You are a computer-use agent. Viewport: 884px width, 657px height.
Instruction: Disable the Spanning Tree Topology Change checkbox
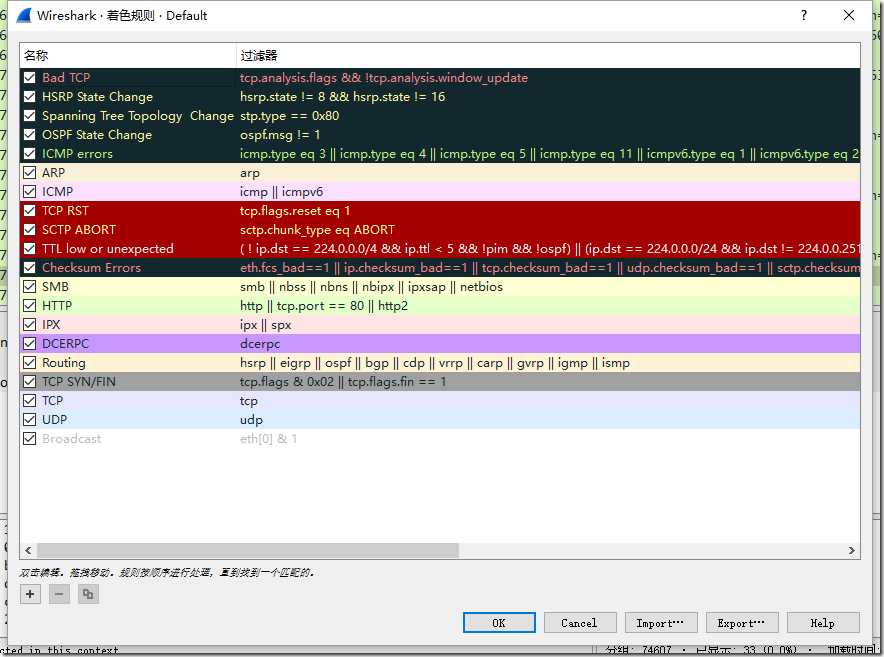click(x=30, y=116)
